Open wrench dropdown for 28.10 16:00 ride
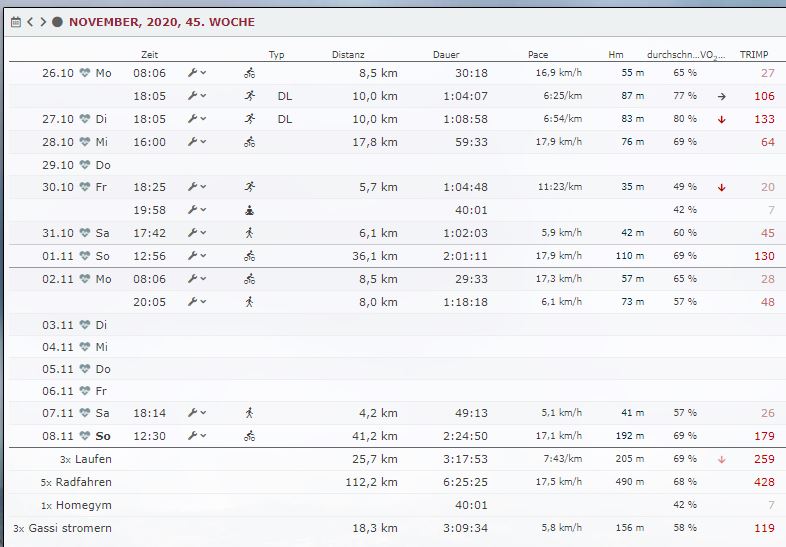 tap(197, 142)
